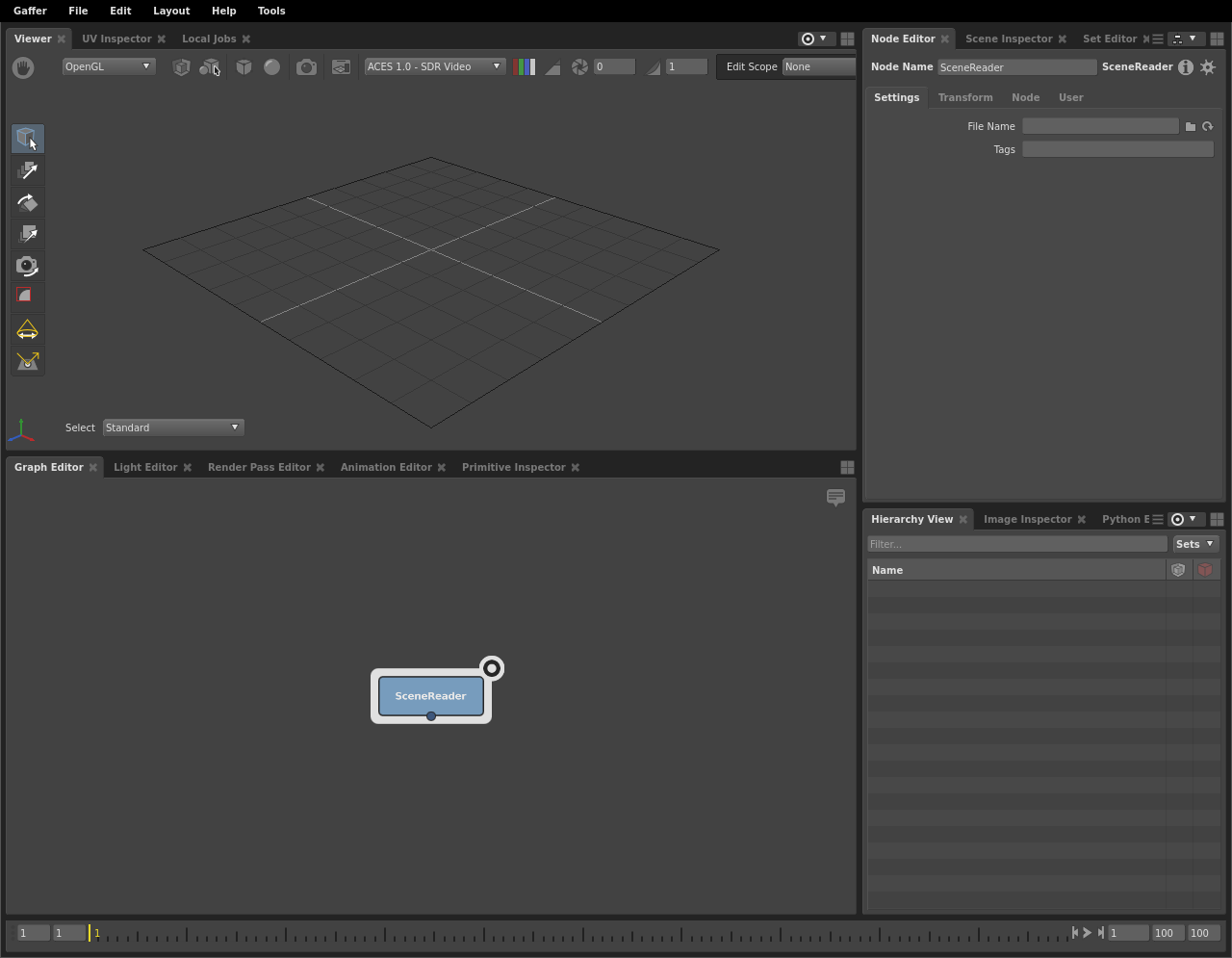Click the node info icon
1232x958 pixels.
(1186, 67)
